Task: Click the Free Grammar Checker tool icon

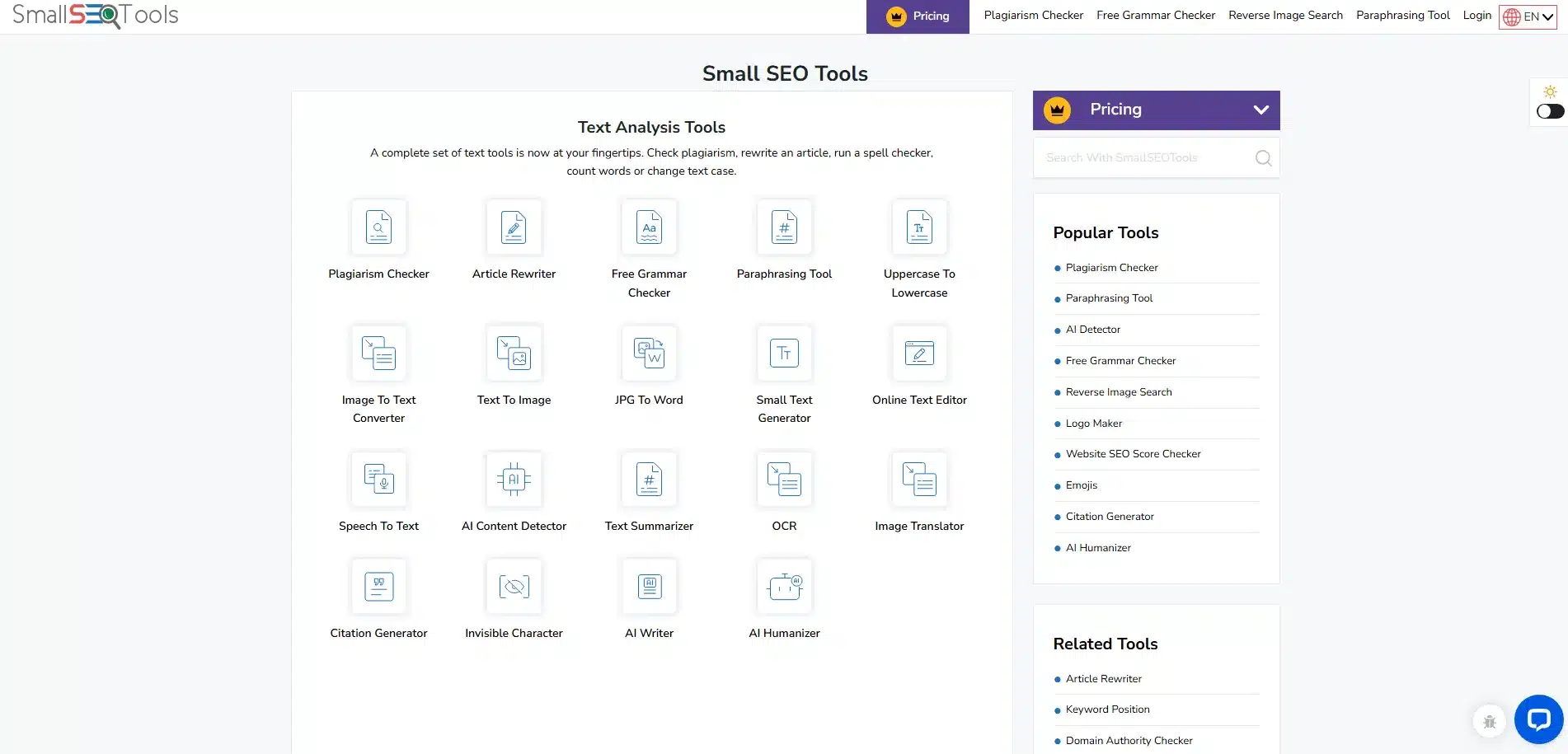Action: pos(649,227)
